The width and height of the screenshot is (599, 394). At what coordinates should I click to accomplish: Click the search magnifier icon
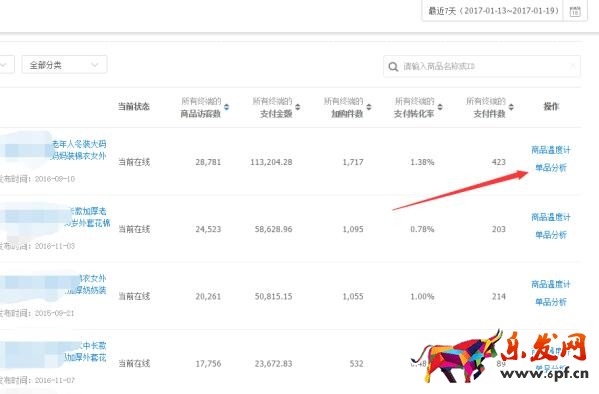click(x=393, y=67)
